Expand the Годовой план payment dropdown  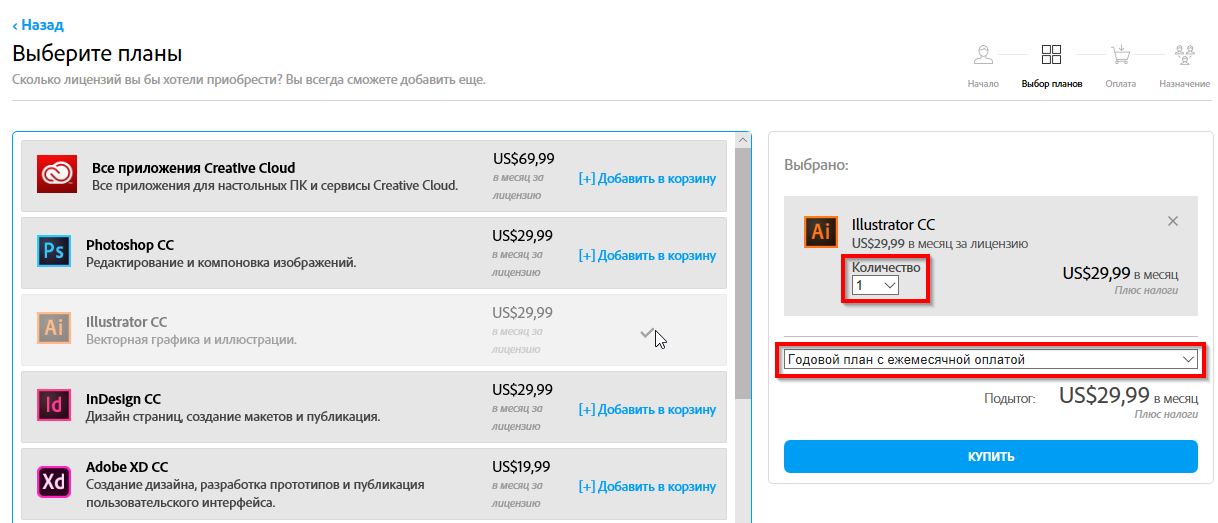(990, 359)
